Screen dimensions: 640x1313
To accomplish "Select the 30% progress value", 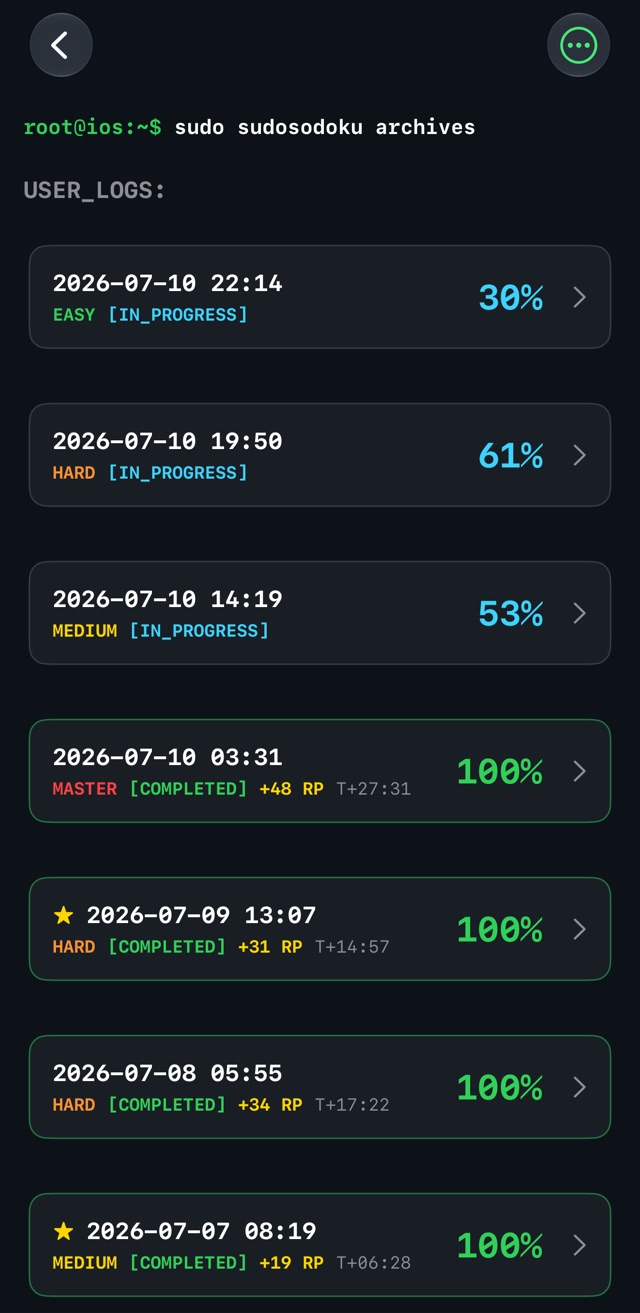I will click(510, 297).
